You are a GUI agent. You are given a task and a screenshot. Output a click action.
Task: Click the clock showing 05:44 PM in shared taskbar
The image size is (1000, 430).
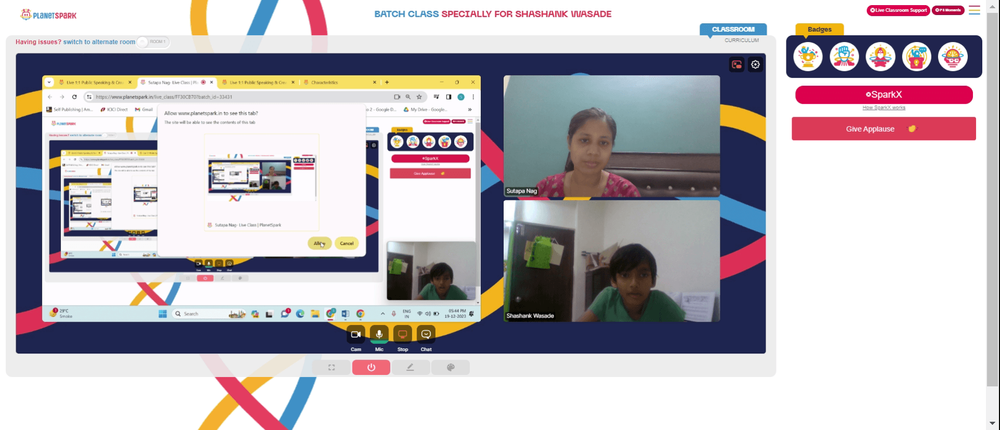click(456, 313)
